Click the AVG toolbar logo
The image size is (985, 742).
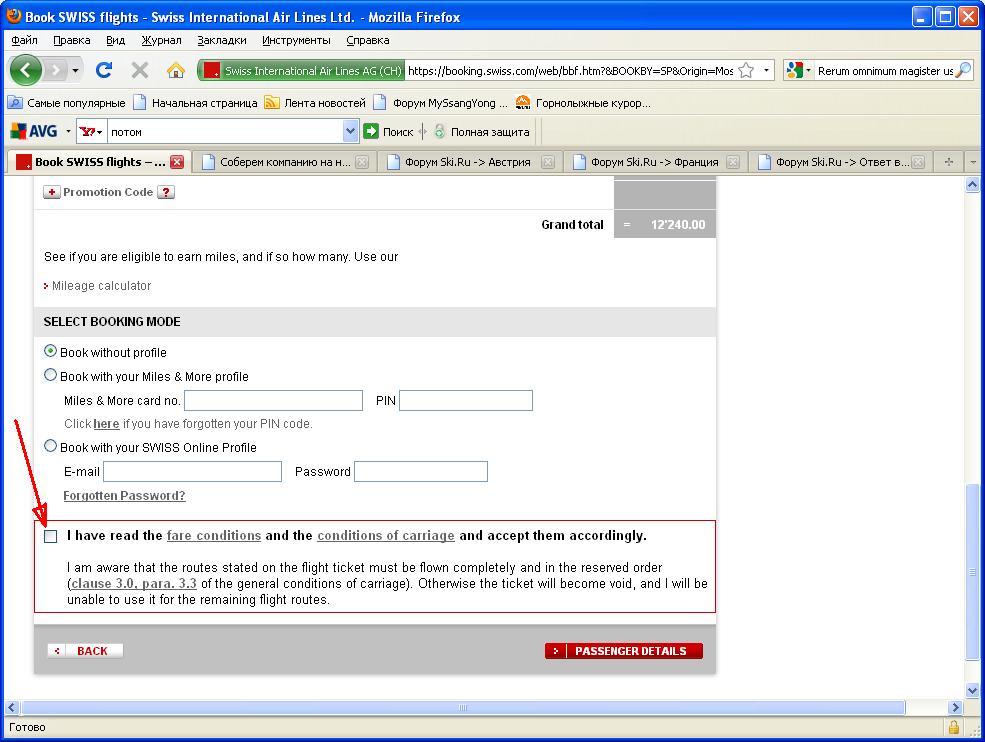(x=35, y=131)
